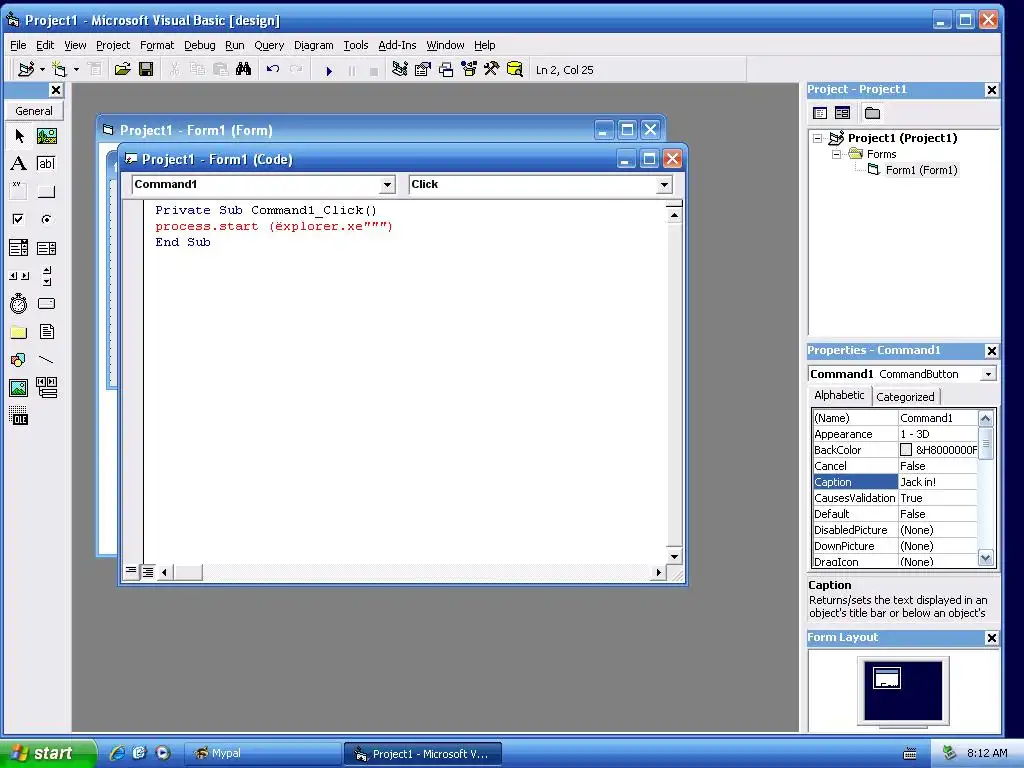Viewport: 1024px width, 768px height.
Task: Switch to the Alphabetic properties tab
Action: coord(839,395)
